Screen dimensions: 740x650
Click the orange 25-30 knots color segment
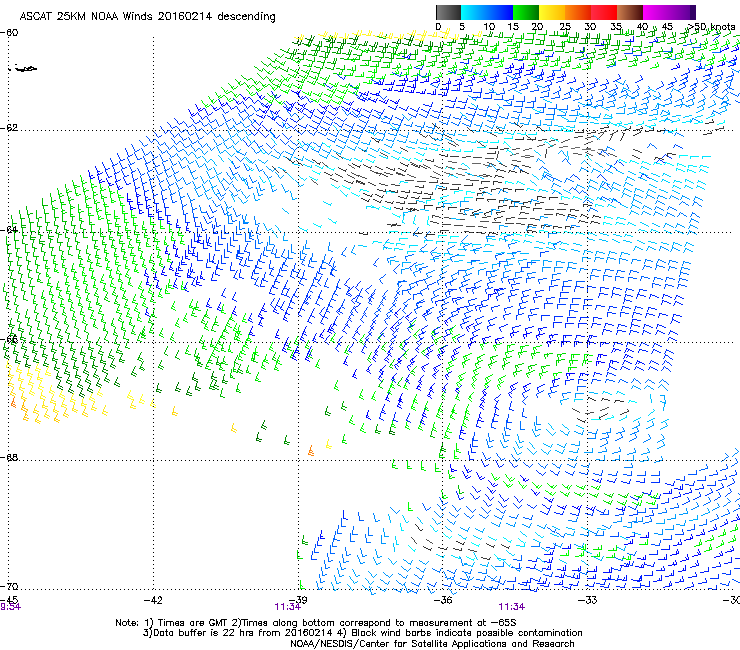click(x=578, y=12)
